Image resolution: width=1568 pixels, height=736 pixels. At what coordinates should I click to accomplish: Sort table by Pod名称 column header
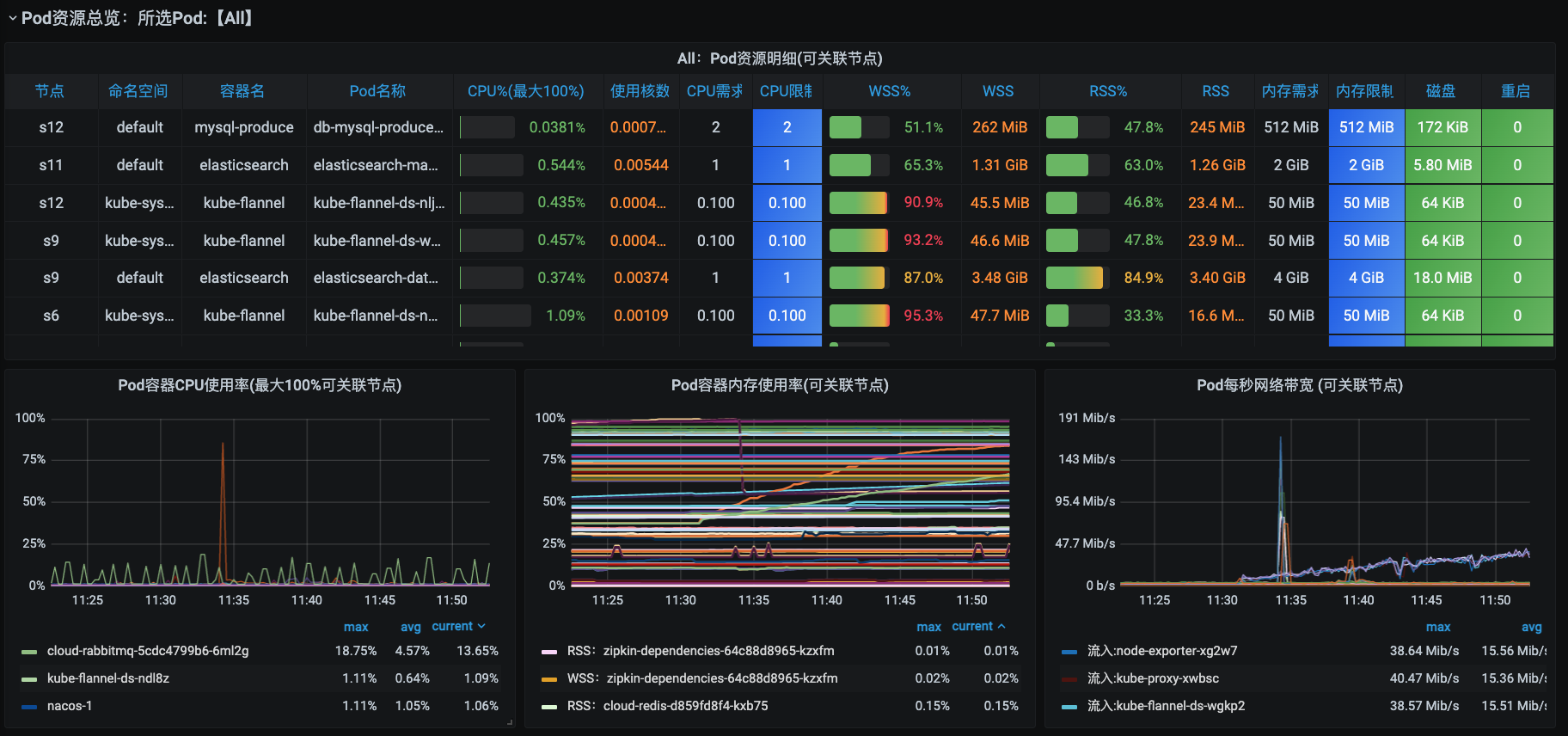pos(378,91)
